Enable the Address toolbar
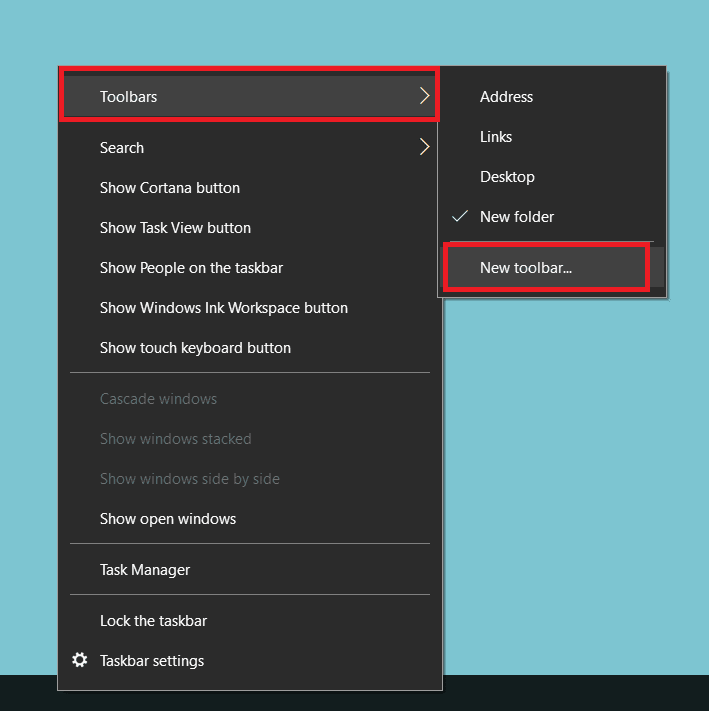The image size is (709, 711). [x=553, y=96]
